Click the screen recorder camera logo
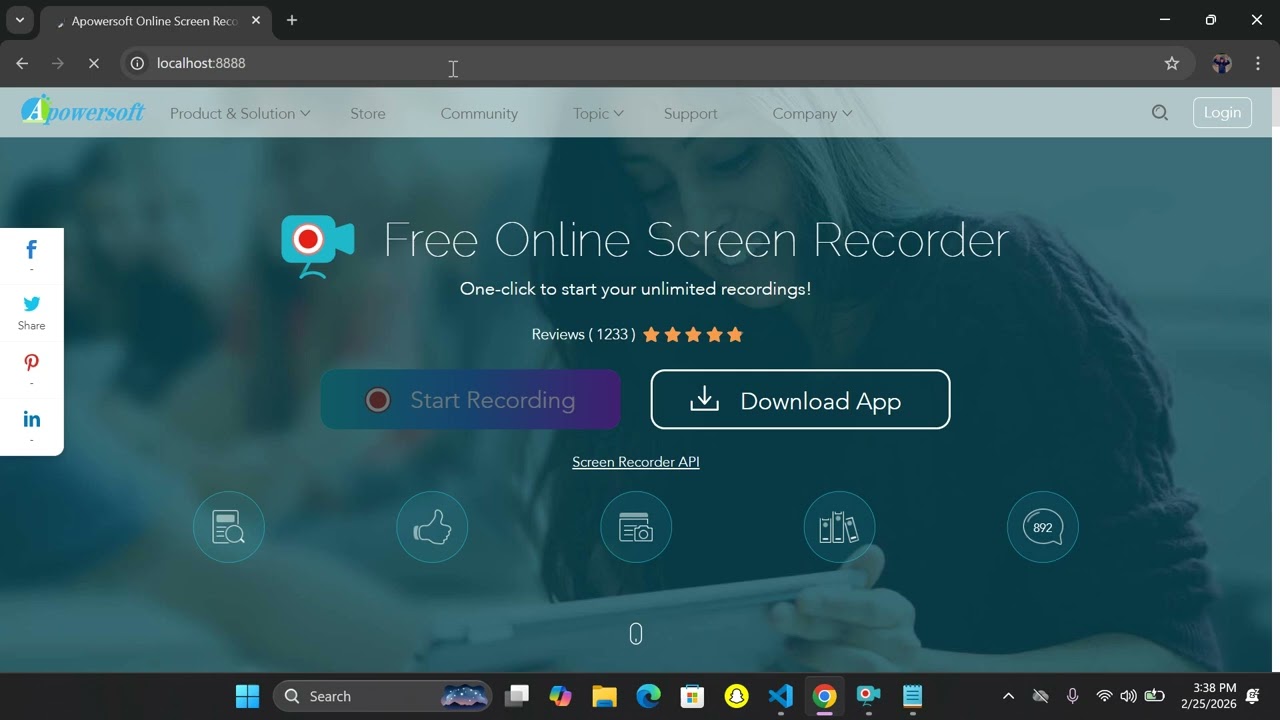1280x720 pixels. tap(318, 246)
